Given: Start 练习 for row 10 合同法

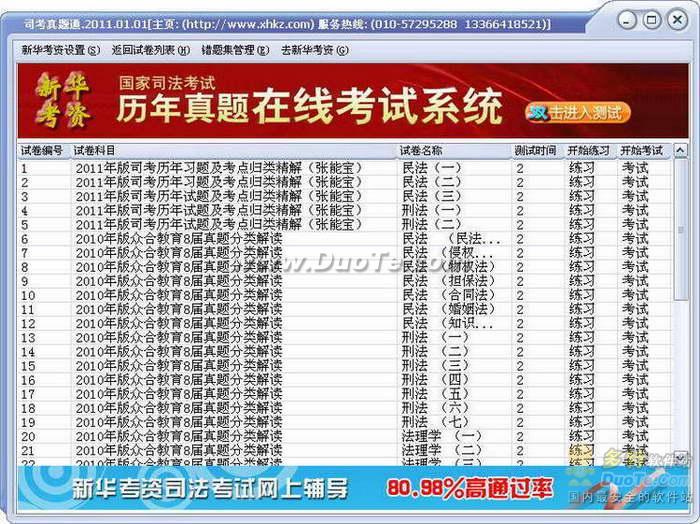Looking at the screenshot, I should (x=582, y=295).
